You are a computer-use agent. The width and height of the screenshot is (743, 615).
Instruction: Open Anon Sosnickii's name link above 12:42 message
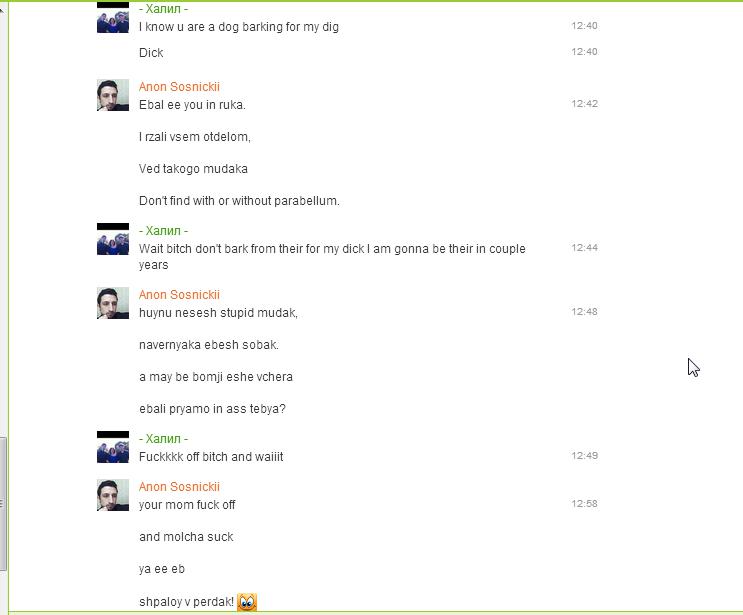[179, 87]
